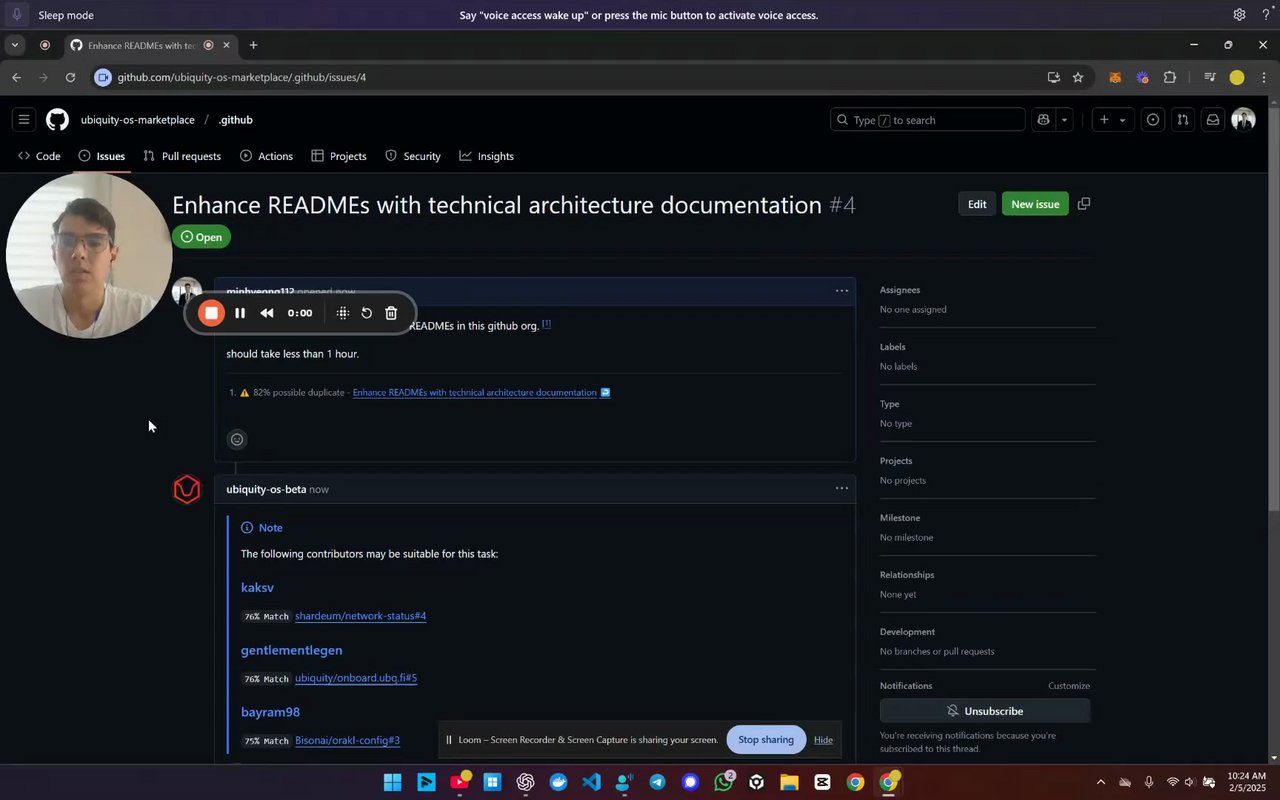Open the gentlementlegen contributor link
This screenshot has width=1280, height=800.
click(x=292, y=650)
